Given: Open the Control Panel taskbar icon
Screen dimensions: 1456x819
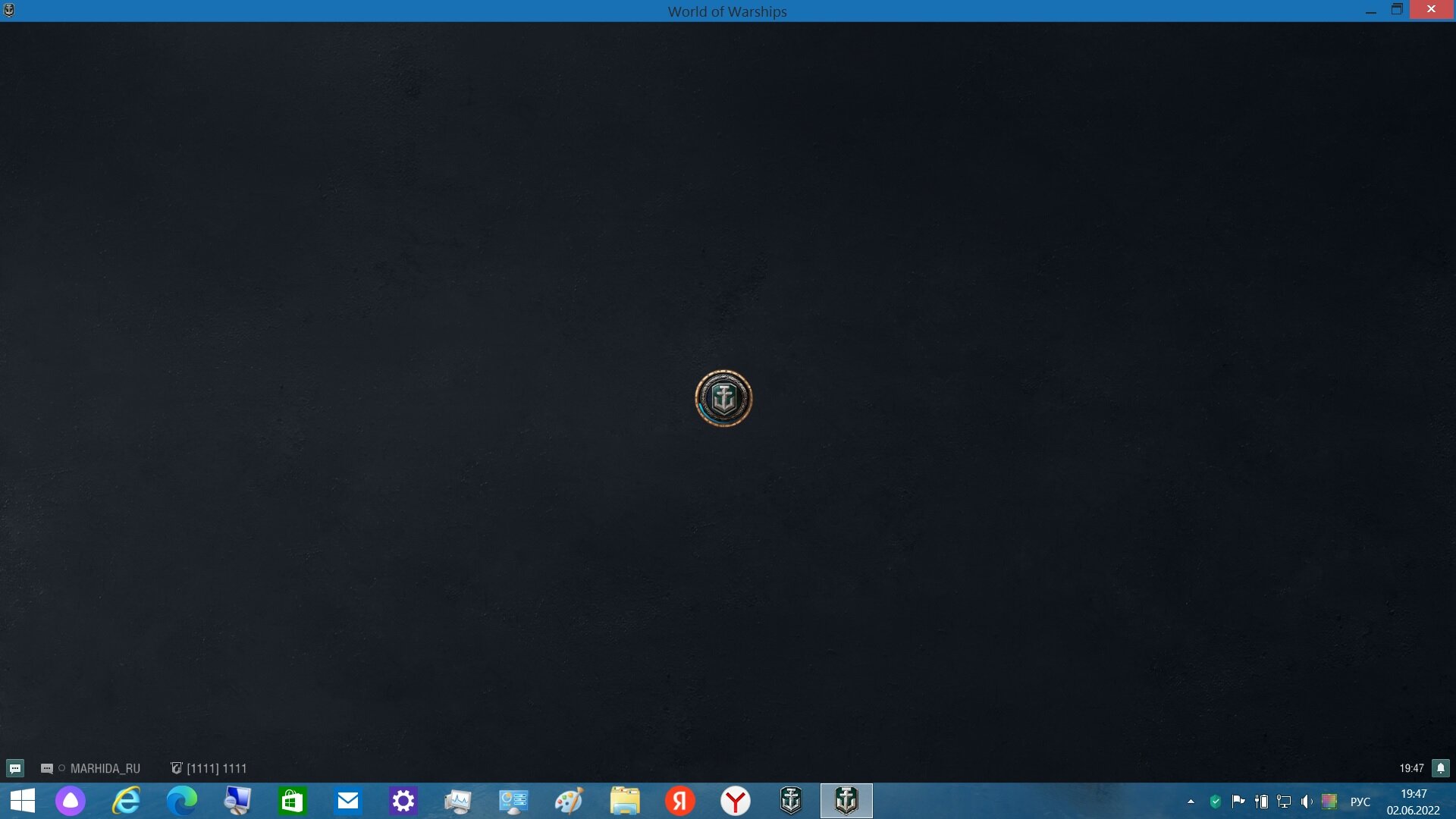Looking at the screenshot, I should click(513, 801).
